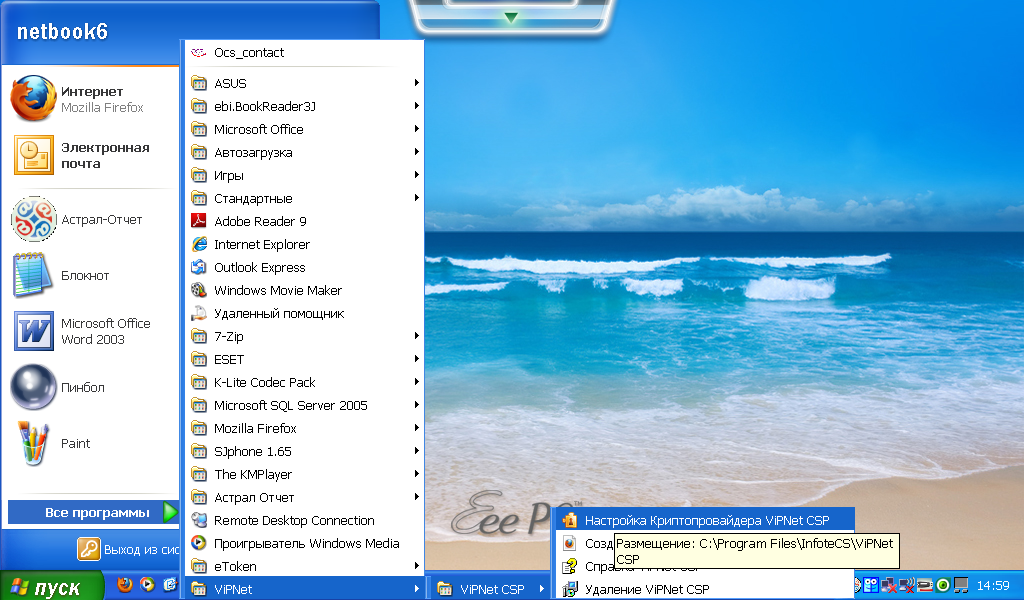The image size is (1024, 600).
Task: Expand the K-Lite Codec Pack folder
Action: tap(304, 382)
